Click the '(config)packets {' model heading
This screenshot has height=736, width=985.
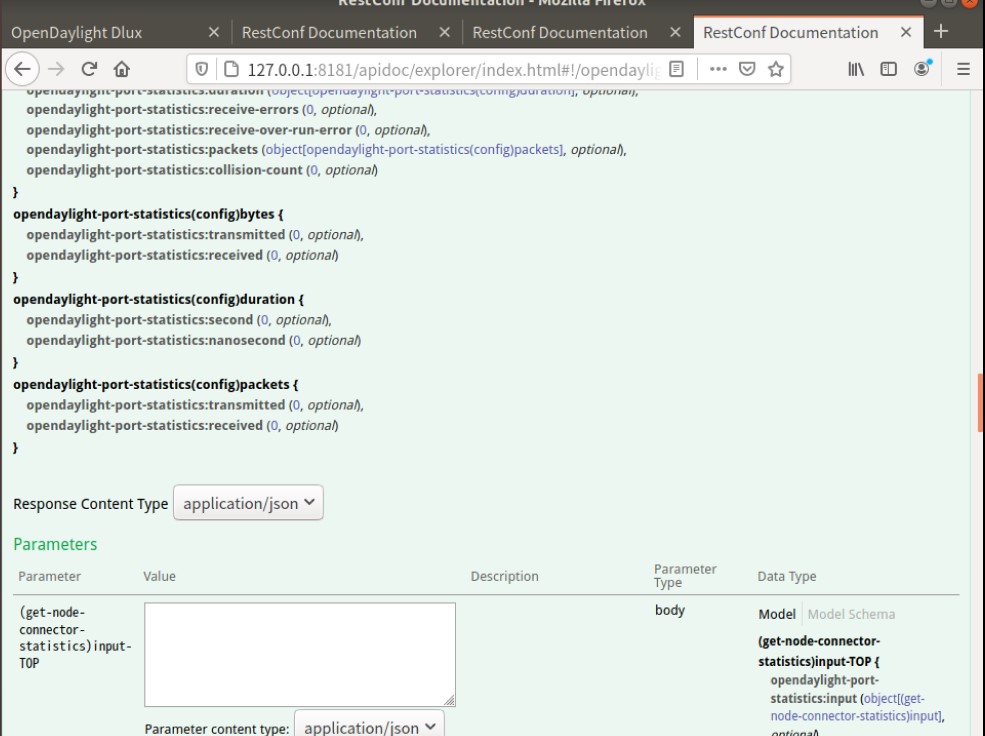point(156,384)
